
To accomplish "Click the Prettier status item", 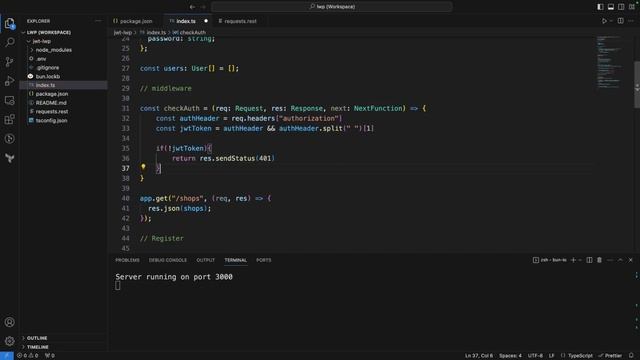I will 610,356.
